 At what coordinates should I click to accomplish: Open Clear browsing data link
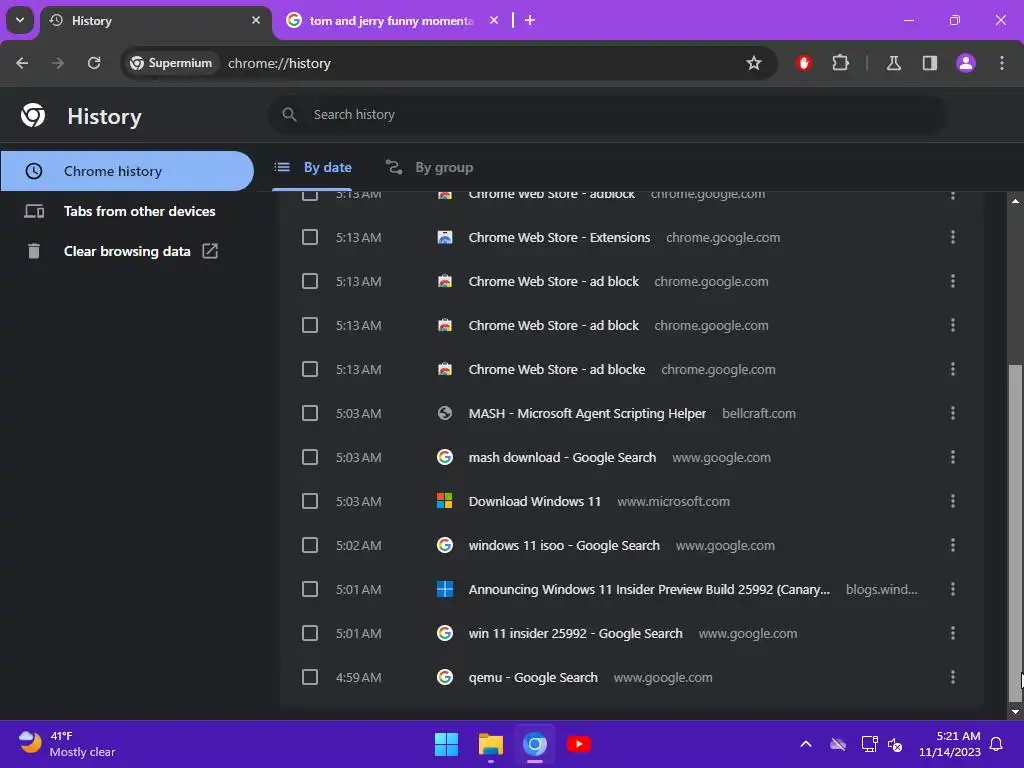pyautogui.click(x=127, y=251)
